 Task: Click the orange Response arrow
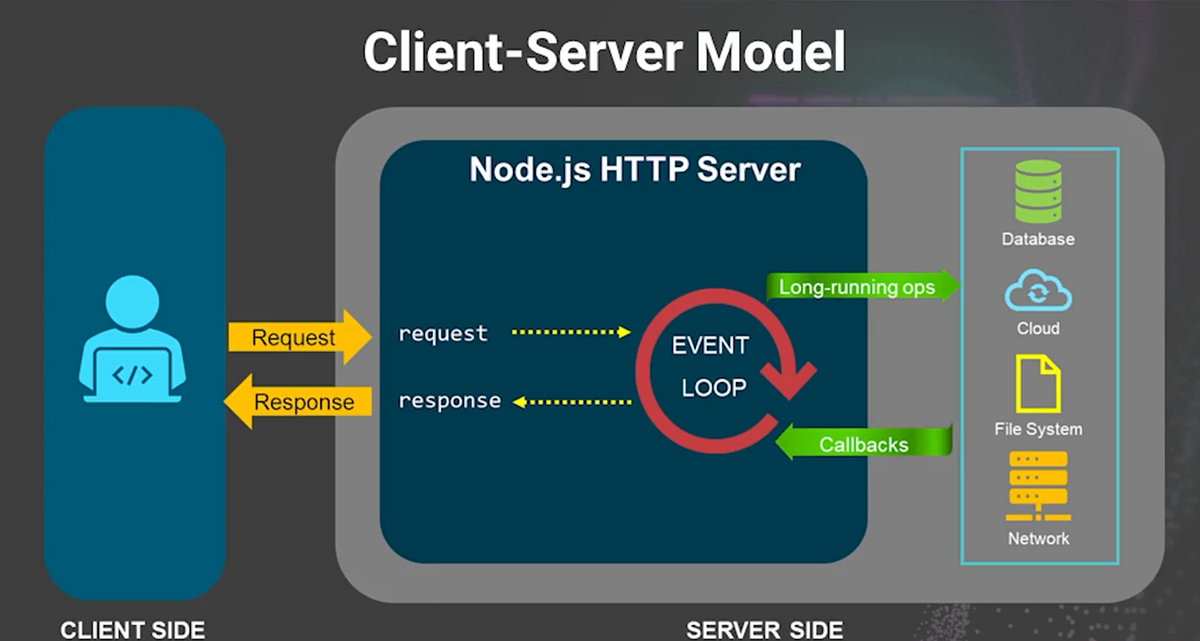click(x=297, y=402)
